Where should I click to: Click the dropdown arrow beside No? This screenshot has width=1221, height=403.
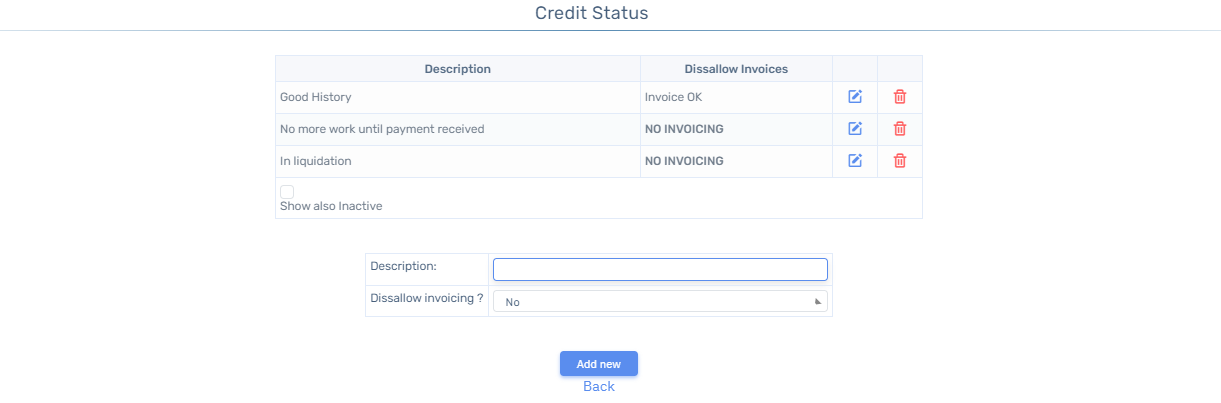817,301
